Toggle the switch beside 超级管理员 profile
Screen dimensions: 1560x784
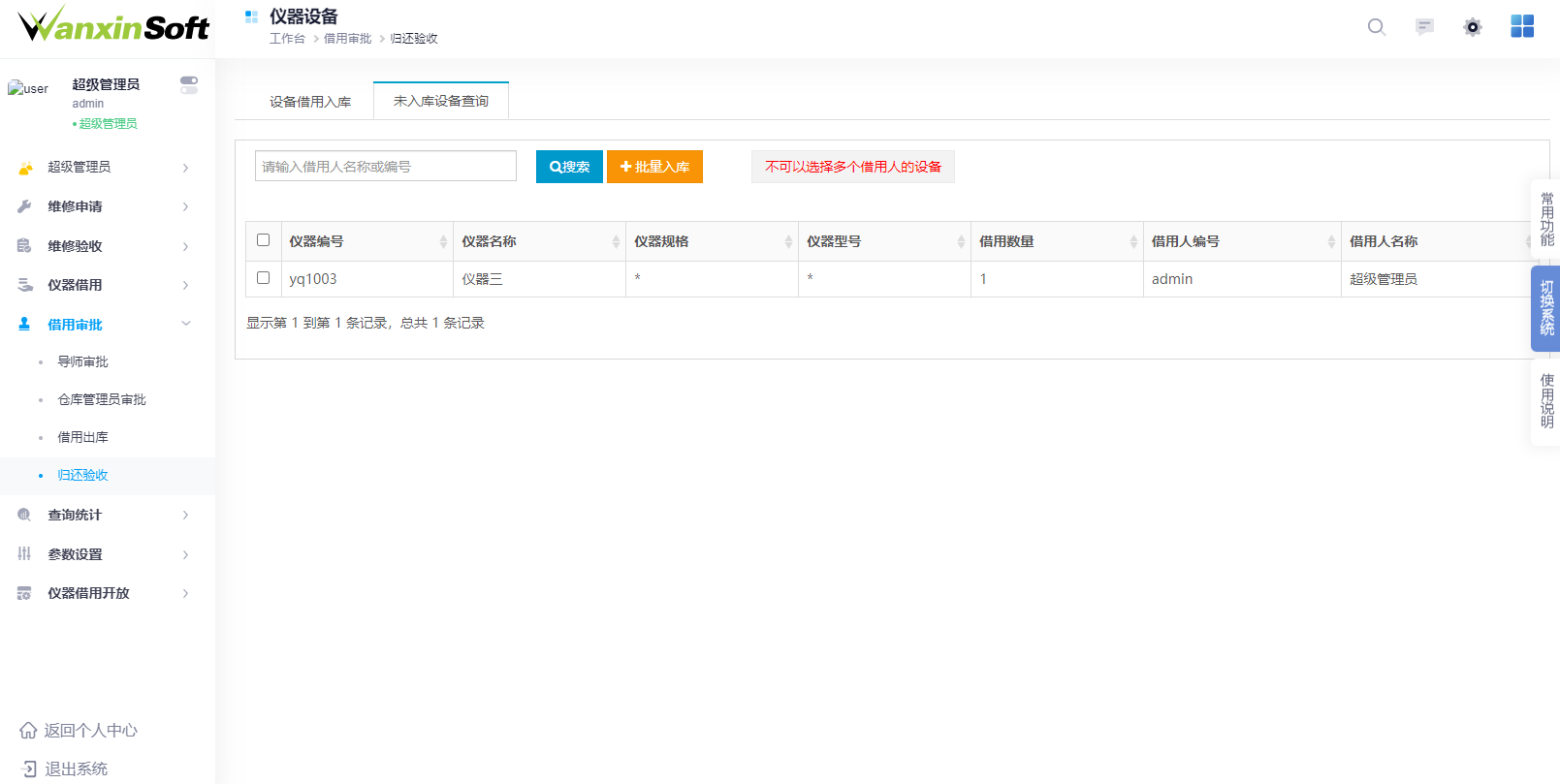(x=189, y=85)
